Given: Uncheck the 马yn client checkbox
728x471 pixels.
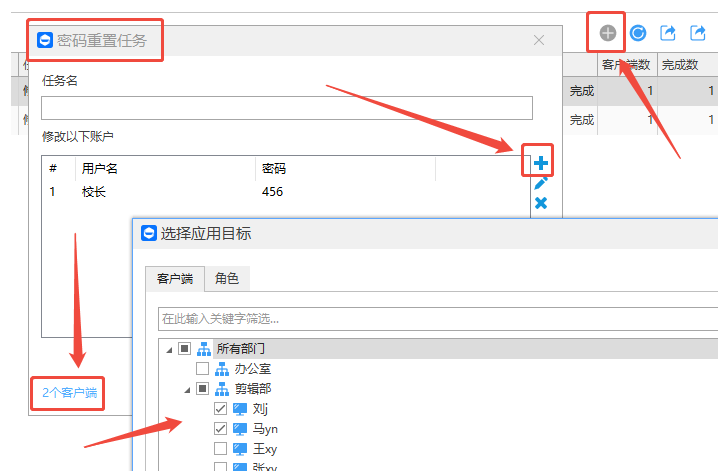Looking at the screenshot, I should coord(221,429).
